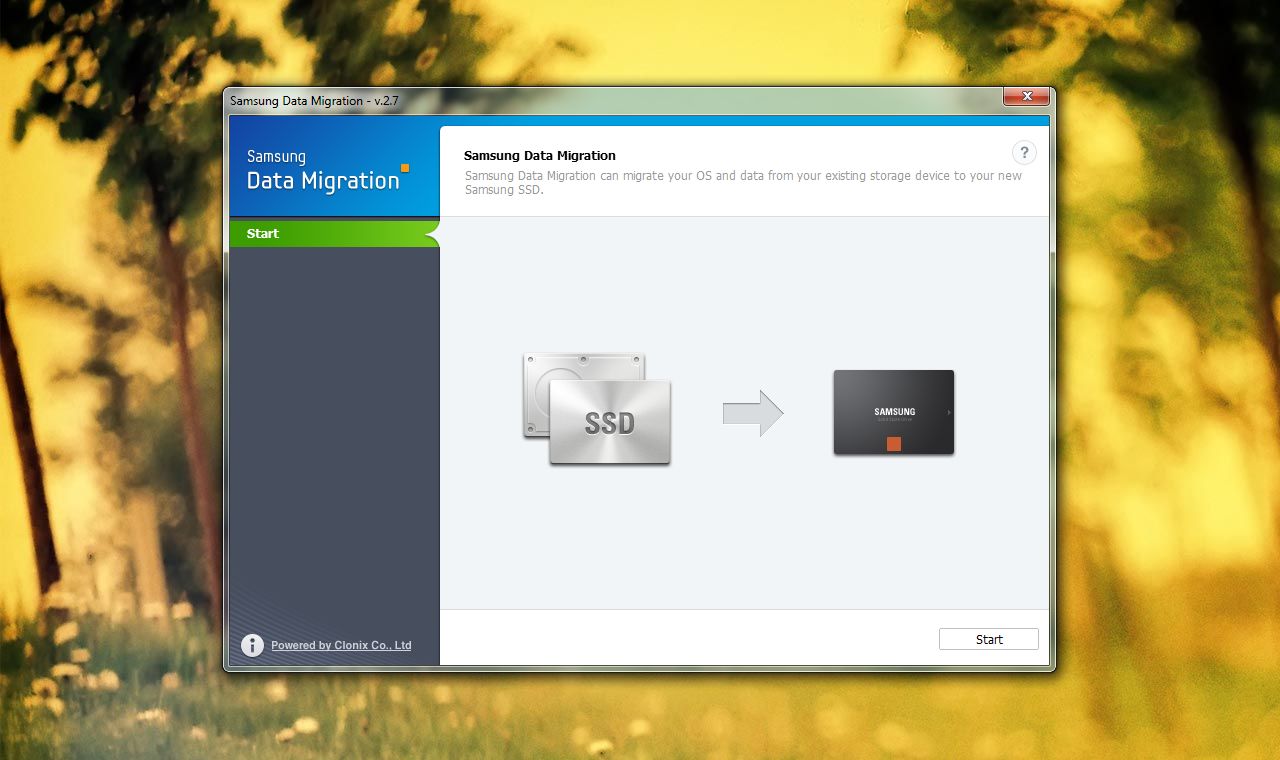Click the orange square next to the logo

point(404,169)
